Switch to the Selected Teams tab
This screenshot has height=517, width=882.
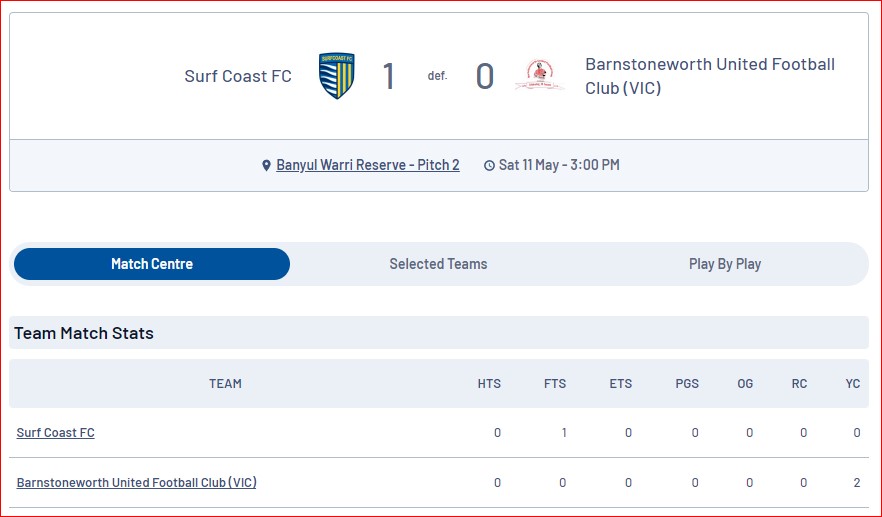pos(438,264)
